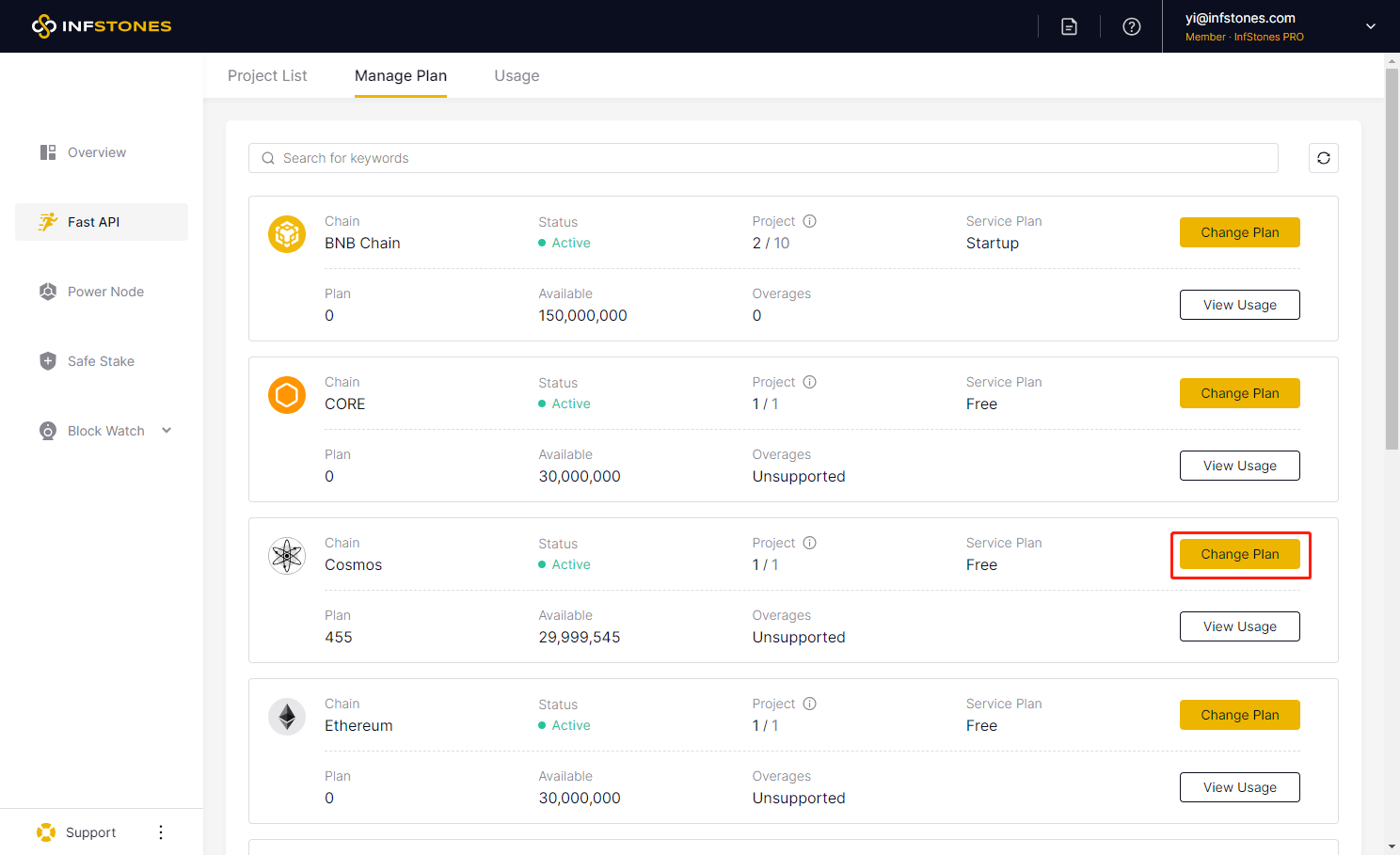The image size is (1400, 855).
Task: Click the Overview dashboard icon
Action: (x=48, y=152)
